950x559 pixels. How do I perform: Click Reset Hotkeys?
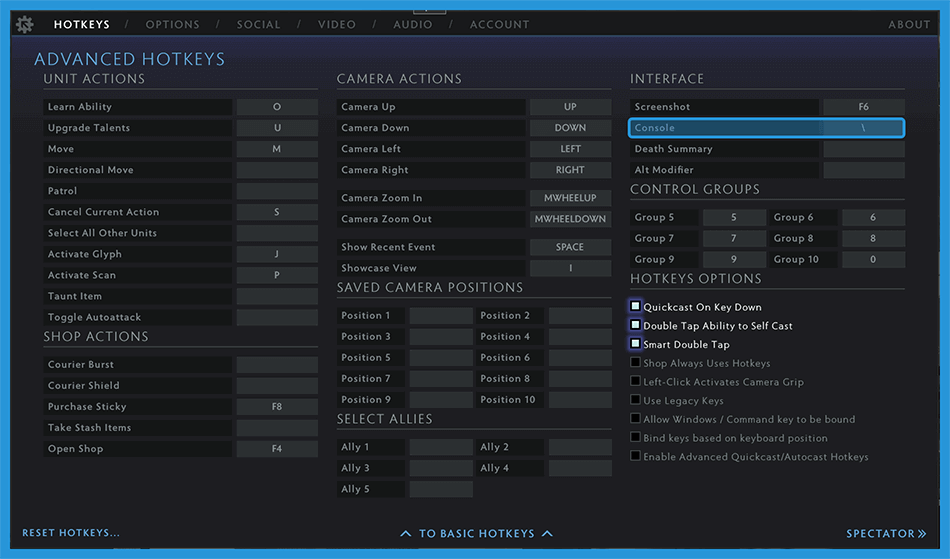click(x=71, y=533)
